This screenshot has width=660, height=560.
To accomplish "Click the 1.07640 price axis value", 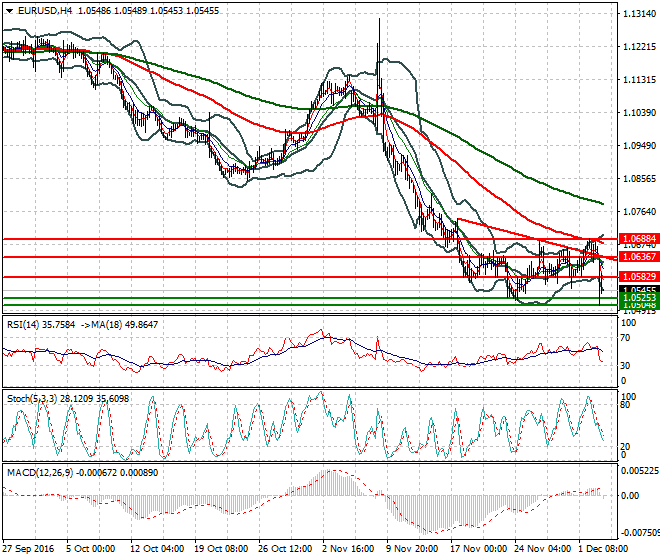I will click(639, 211).
